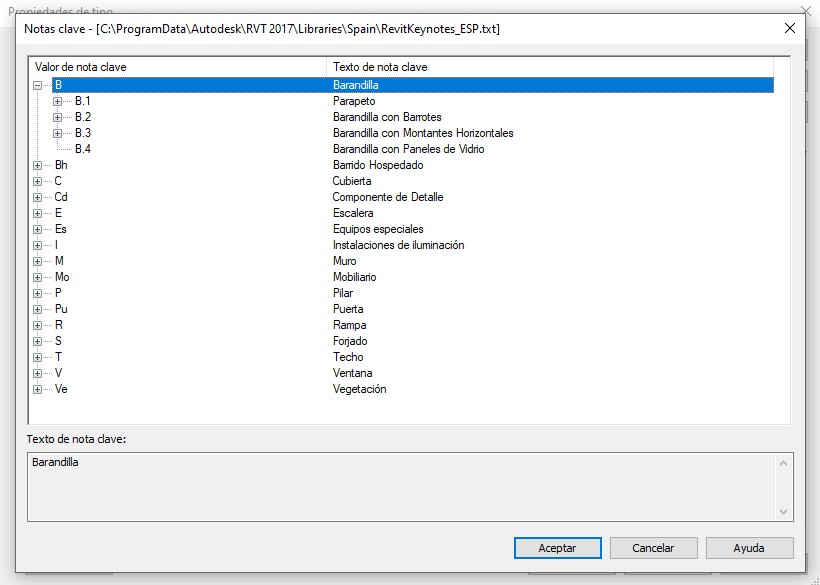
Task: Collapse the B Barandilla tree node
Action: pyautogui.click(x=38, y=86)
